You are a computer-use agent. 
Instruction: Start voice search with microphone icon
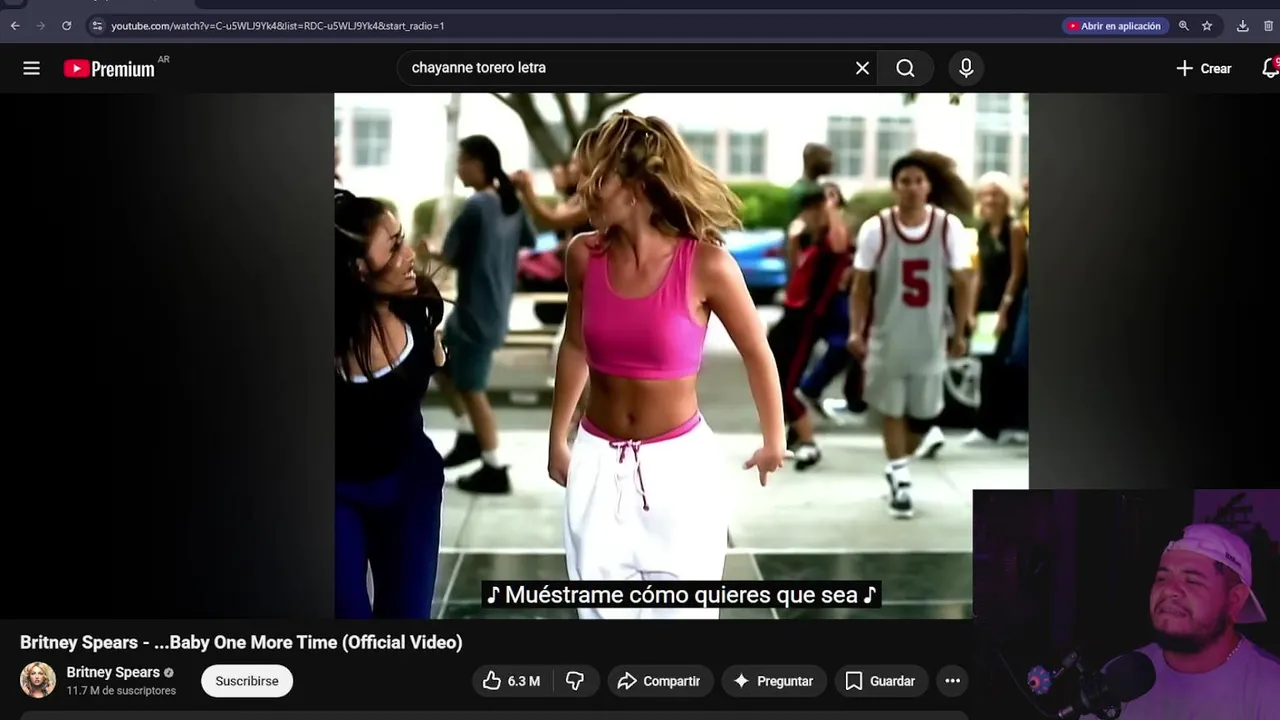coord(966,68)
